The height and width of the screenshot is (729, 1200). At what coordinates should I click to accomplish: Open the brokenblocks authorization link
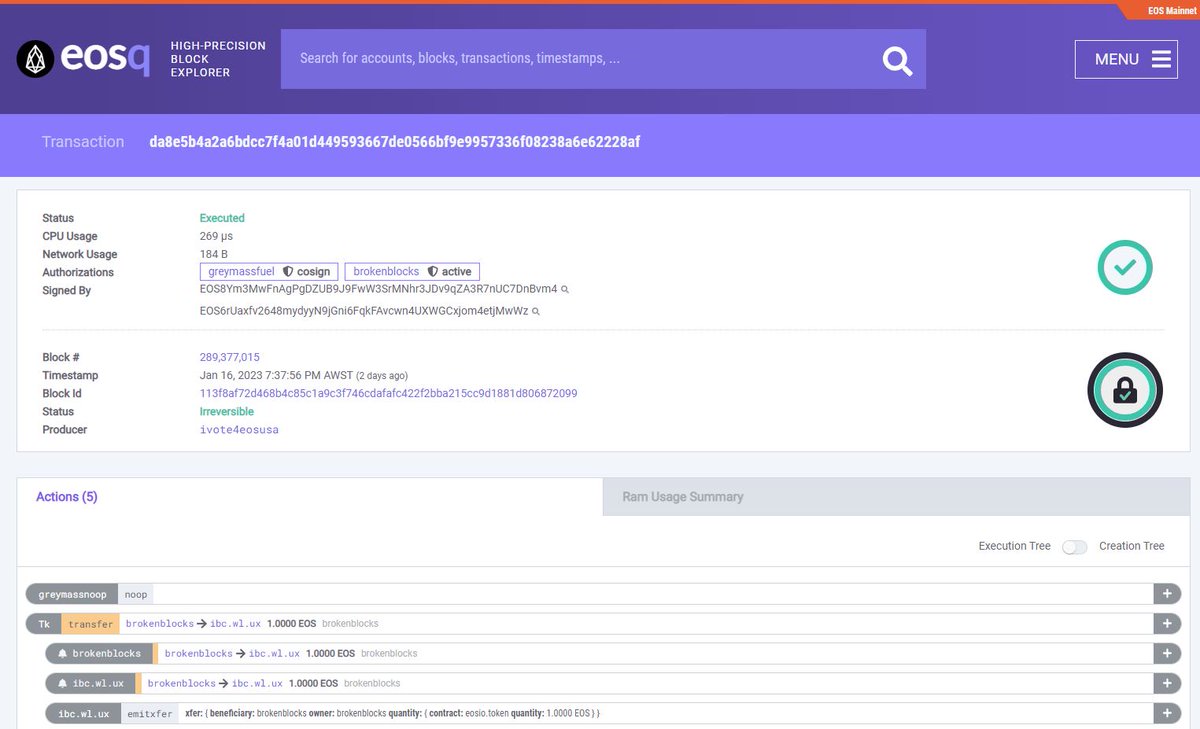(x=386, y=271)
